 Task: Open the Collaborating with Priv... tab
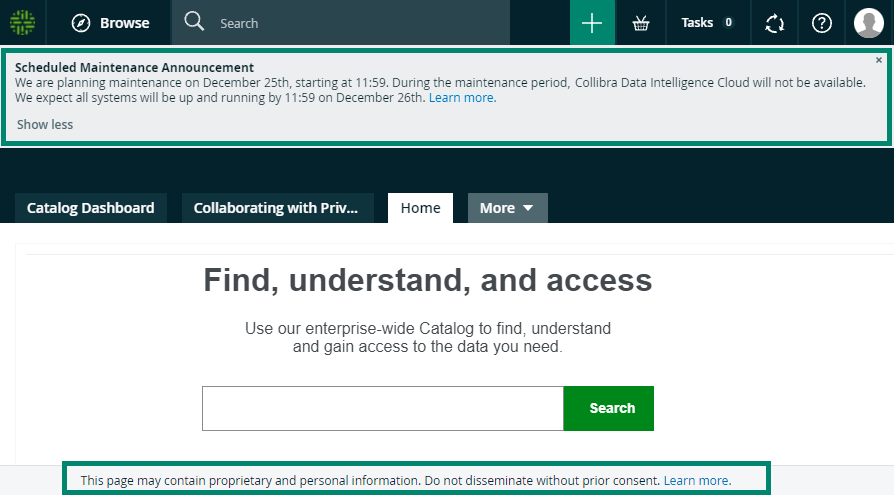(x=276, y=208)
